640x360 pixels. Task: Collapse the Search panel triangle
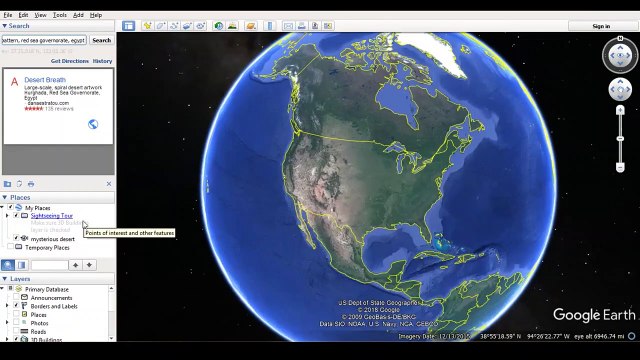click(4, 26)
